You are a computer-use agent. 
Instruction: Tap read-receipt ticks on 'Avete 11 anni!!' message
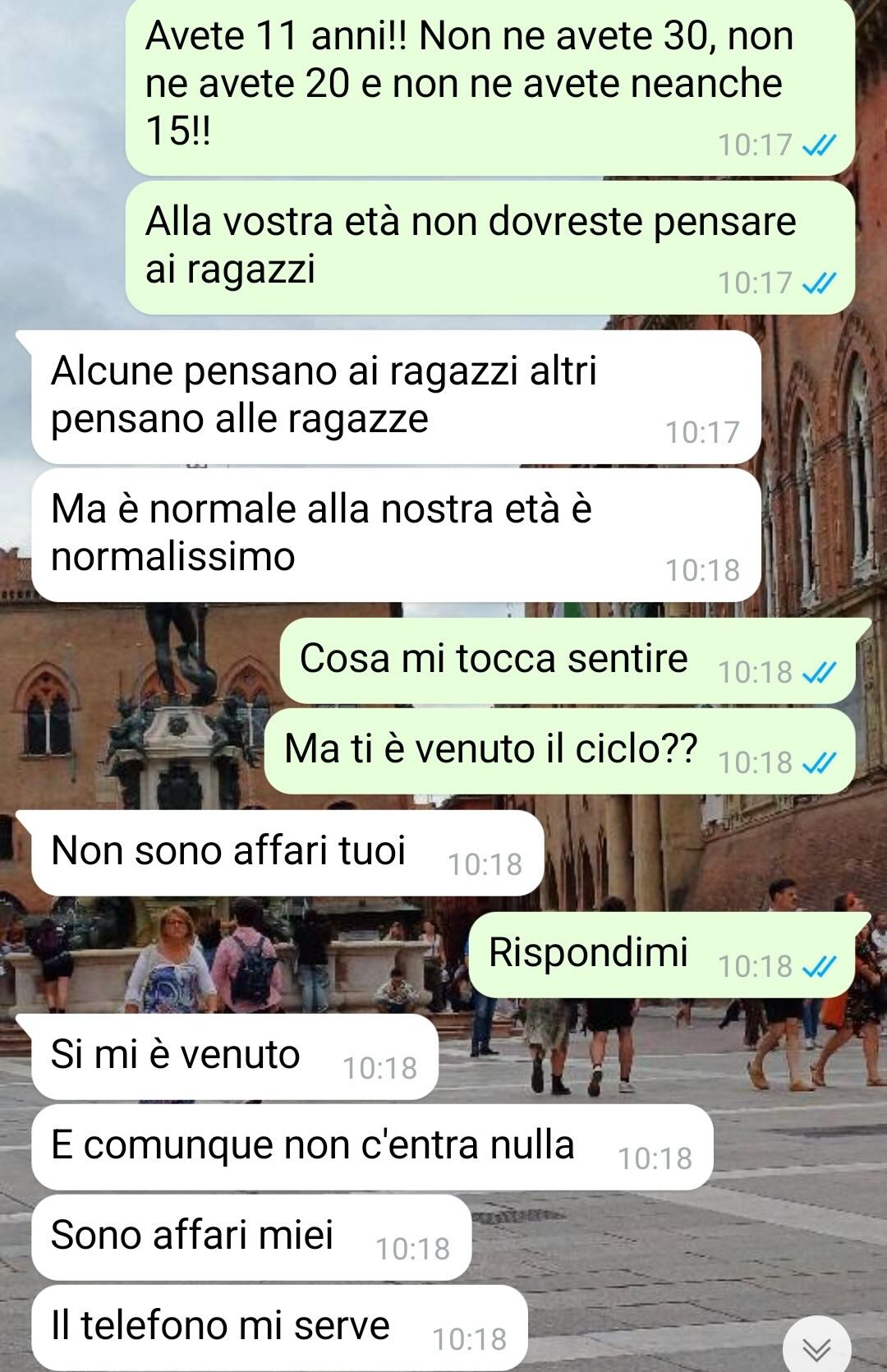pos(819,146)
